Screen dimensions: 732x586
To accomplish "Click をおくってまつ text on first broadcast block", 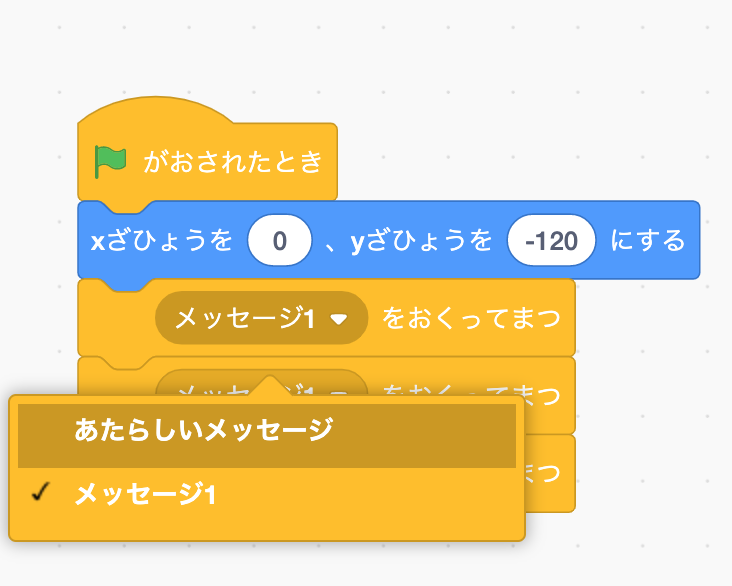I will [x=471, y=318].
